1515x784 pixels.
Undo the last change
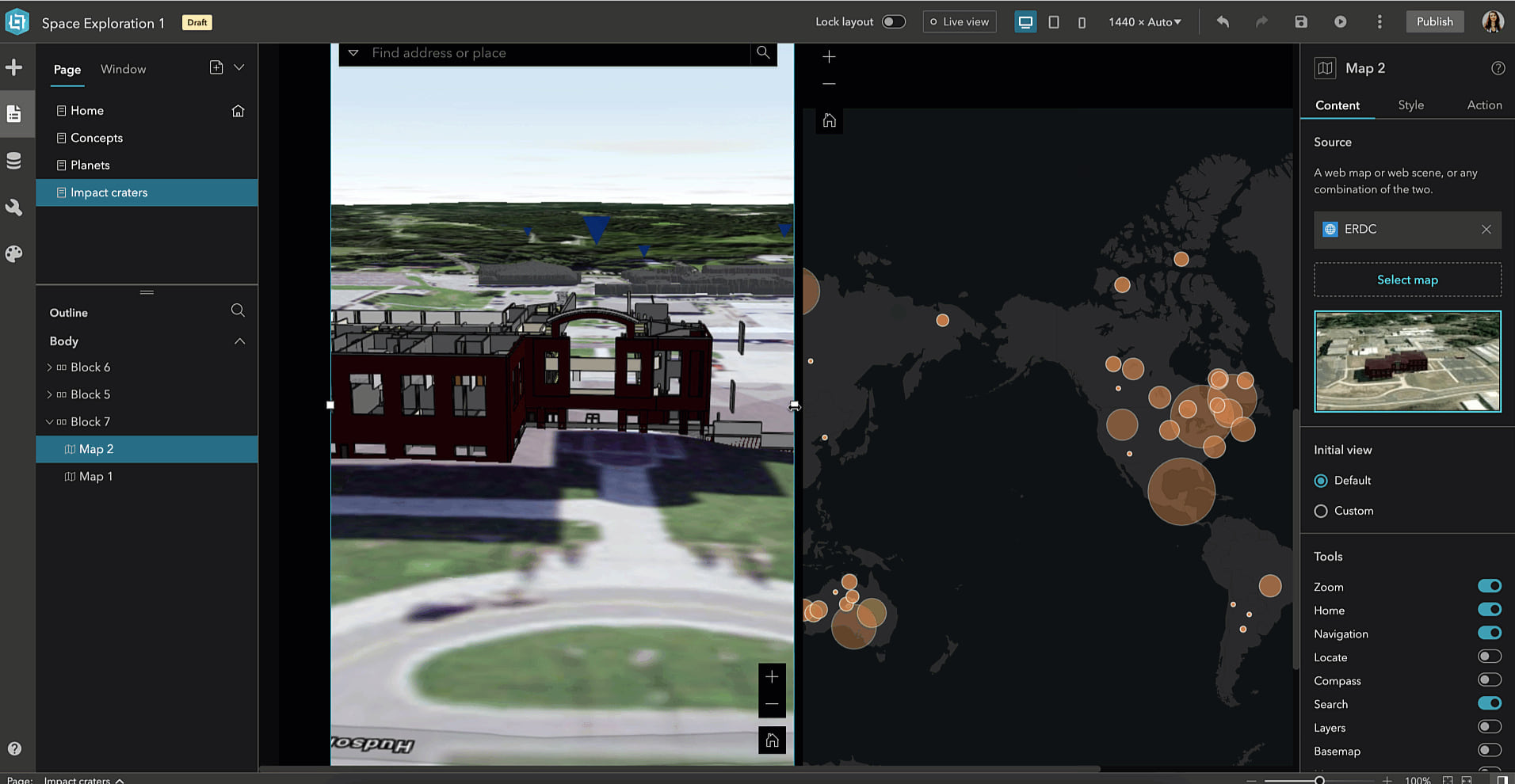(x=1221, y=21)
